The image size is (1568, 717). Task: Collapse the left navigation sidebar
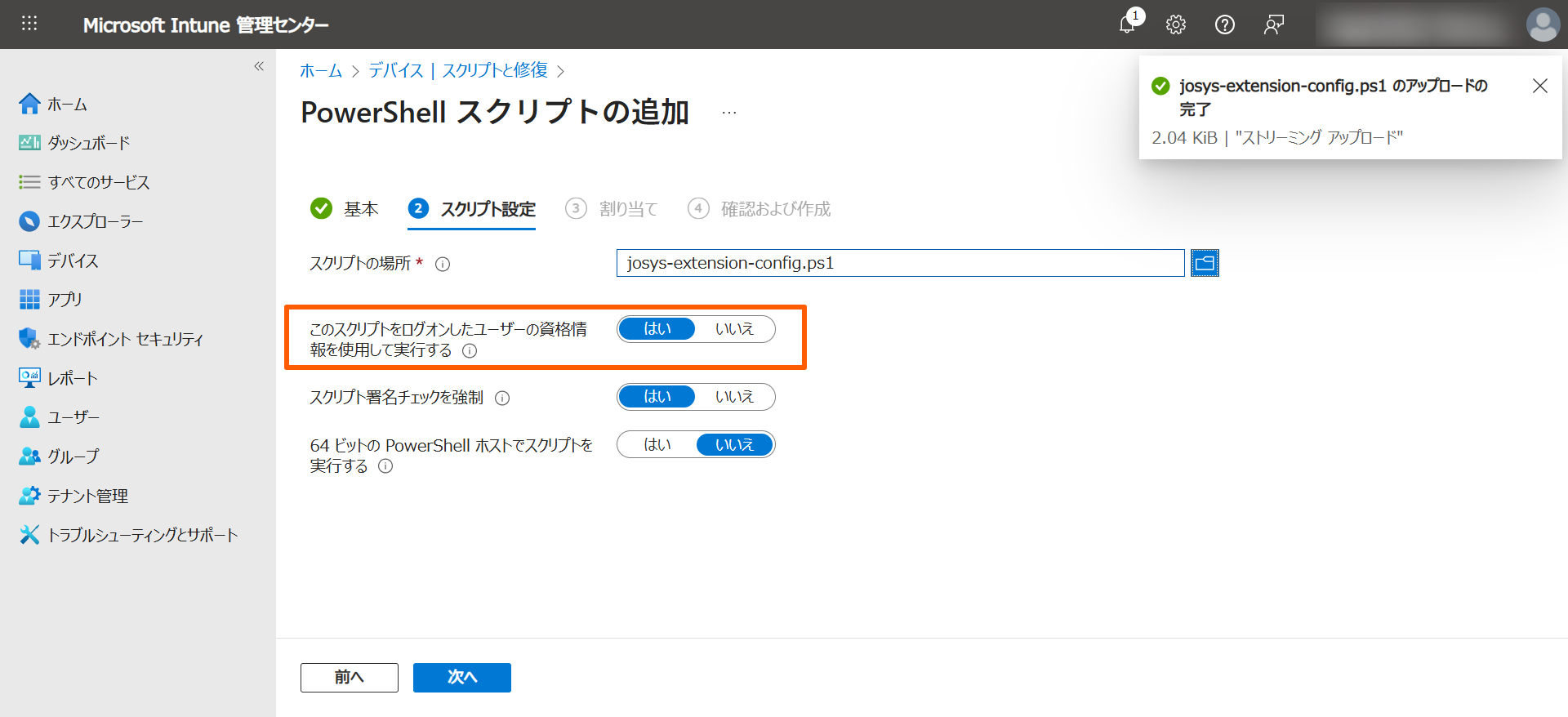[259, 66]
